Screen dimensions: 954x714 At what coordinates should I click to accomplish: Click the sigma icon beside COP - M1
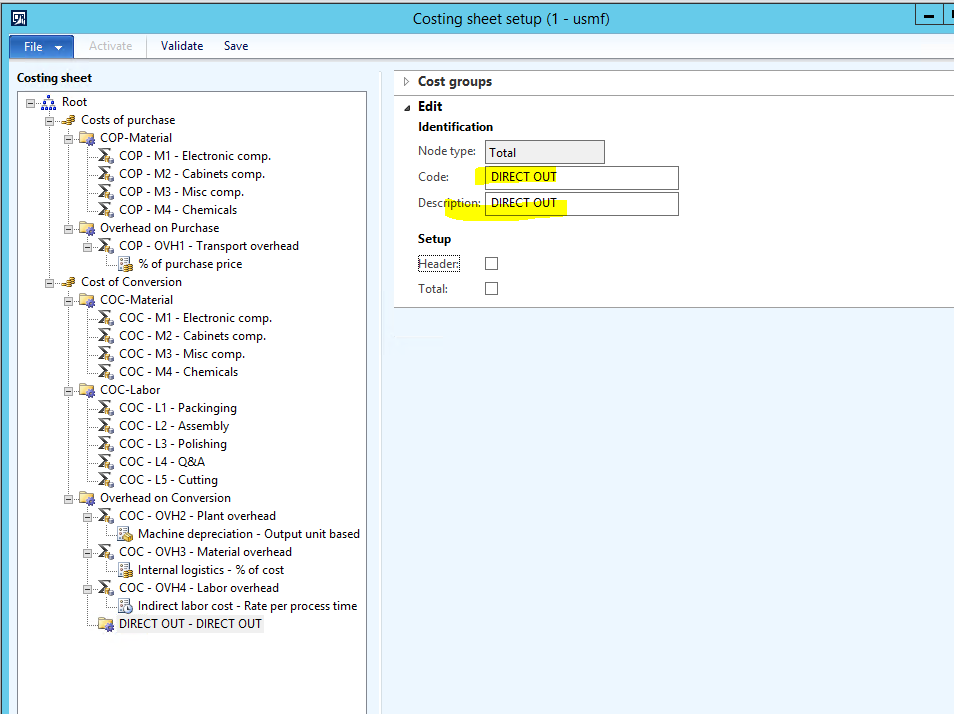click(106, 156)
